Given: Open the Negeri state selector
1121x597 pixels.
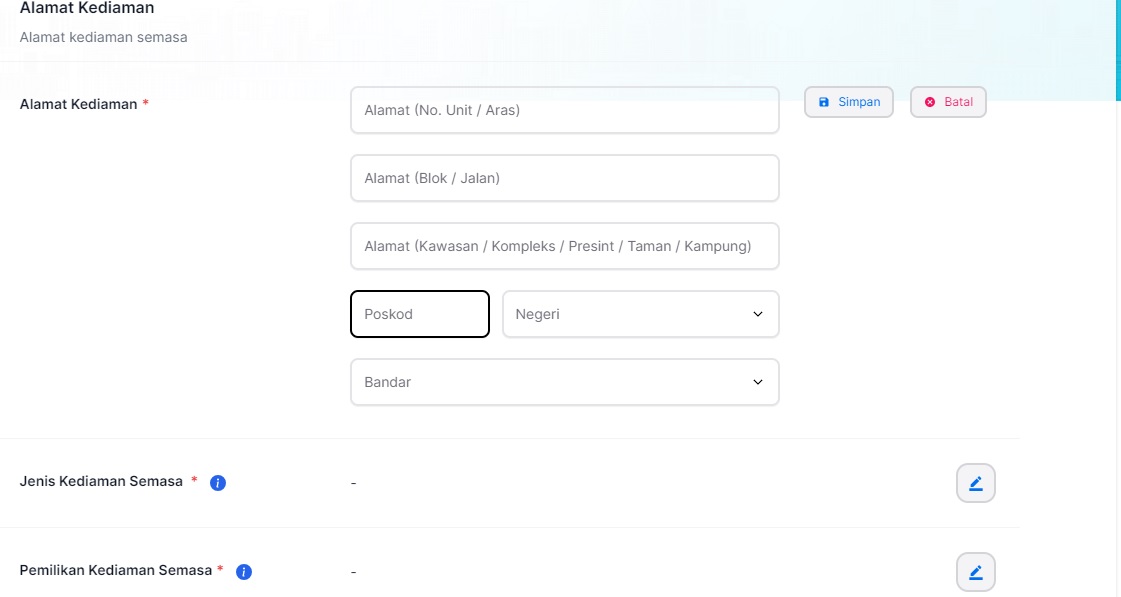Looking at the screenshot, I should [x=641, y=314].
